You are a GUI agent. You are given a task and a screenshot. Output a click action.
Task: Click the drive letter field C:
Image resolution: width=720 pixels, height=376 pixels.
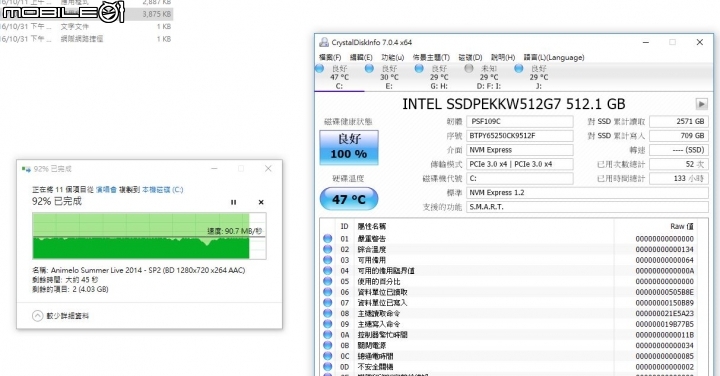point(520,179)
